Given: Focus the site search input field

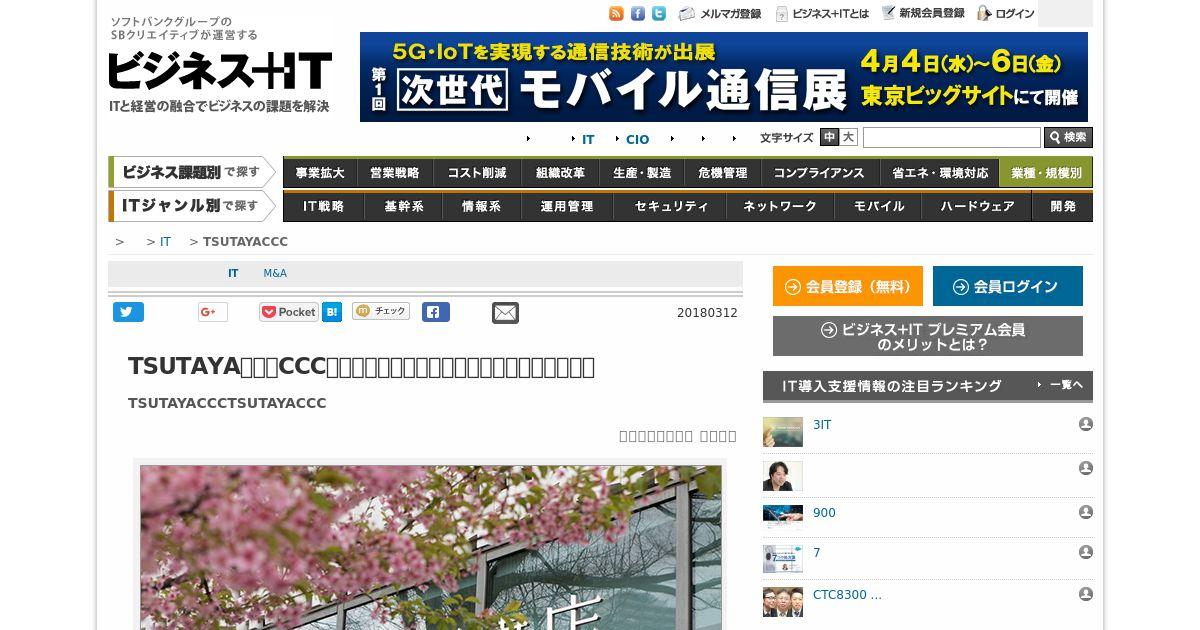Looking at the screenshot, I should pyautogui.click(x=951, y=138).
